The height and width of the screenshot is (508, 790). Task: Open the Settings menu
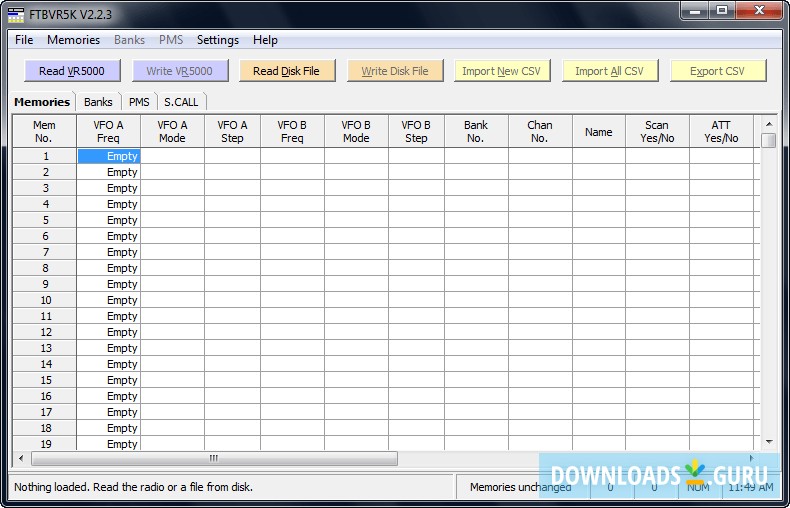[218, 40]
